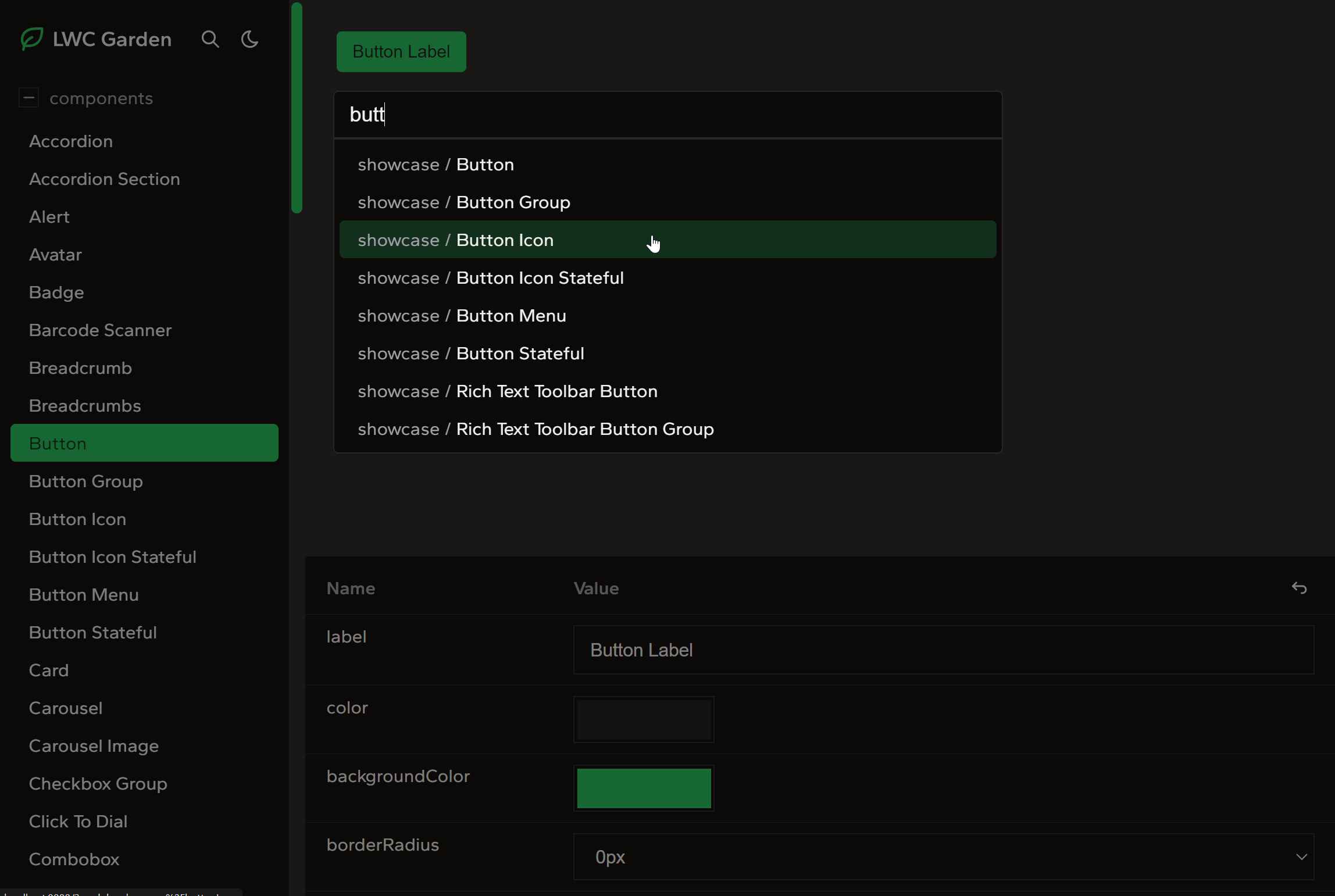
Task: Open Carousel Image in the sidebar
Action: coord(94,746)
